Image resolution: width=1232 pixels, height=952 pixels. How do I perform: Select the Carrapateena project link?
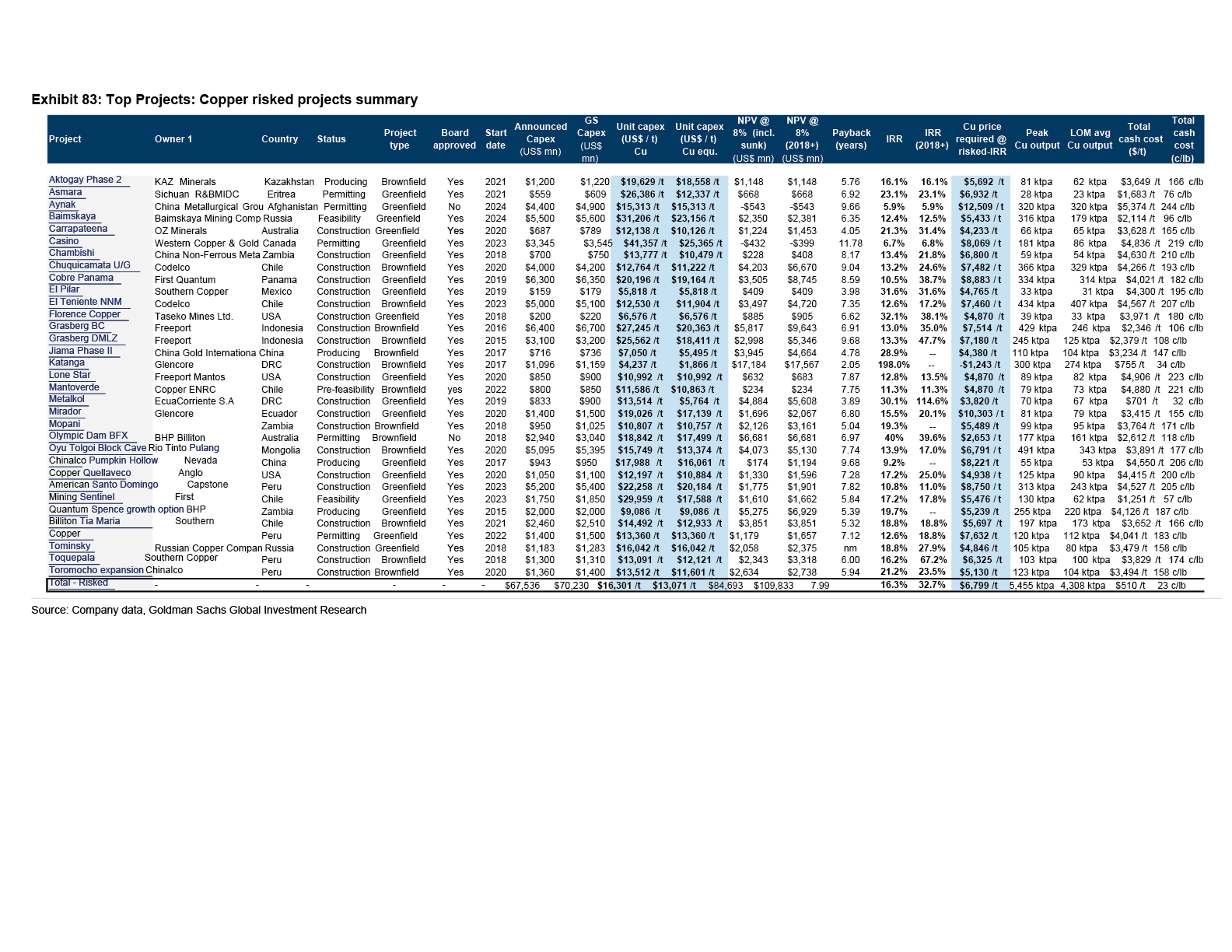click(x=78, y=229)
